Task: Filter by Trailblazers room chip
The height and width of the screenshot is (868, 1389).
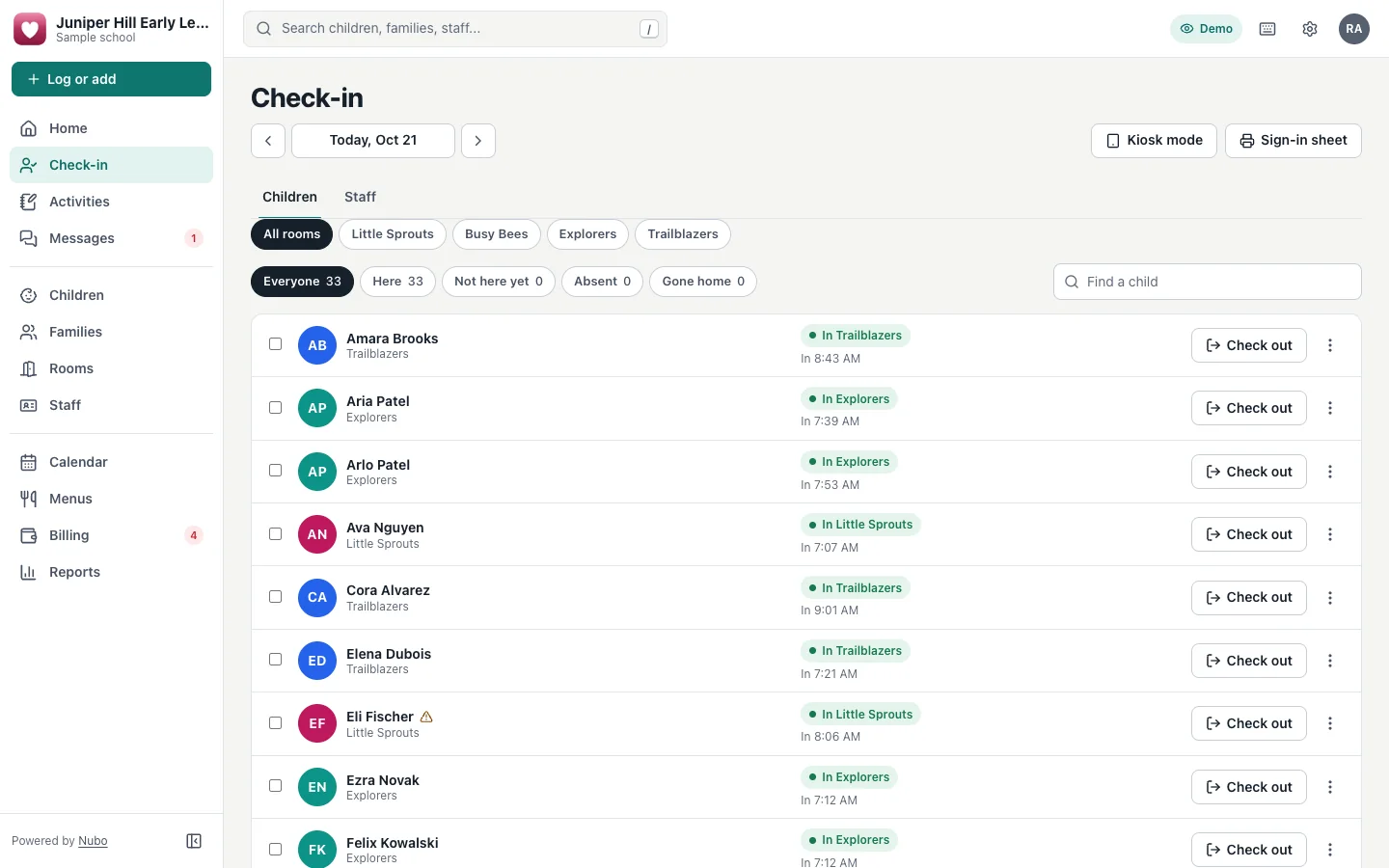Action: pos(683,234)
